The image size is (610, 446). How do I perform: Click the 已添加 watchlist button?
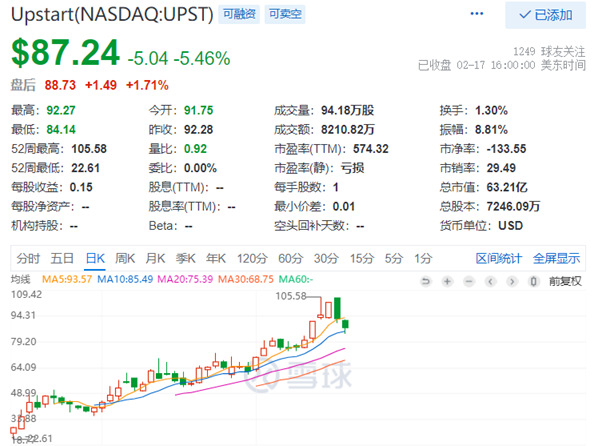click(545, 15)
